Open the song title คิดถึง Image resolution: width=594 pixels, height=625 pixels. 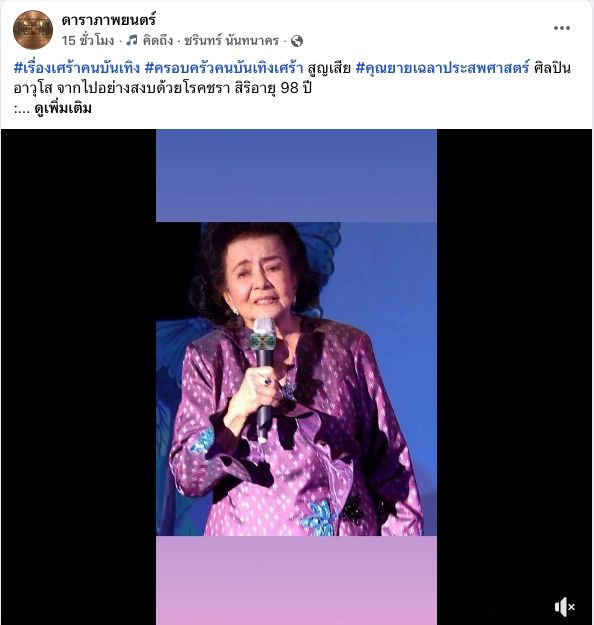[x=158, y=41]
